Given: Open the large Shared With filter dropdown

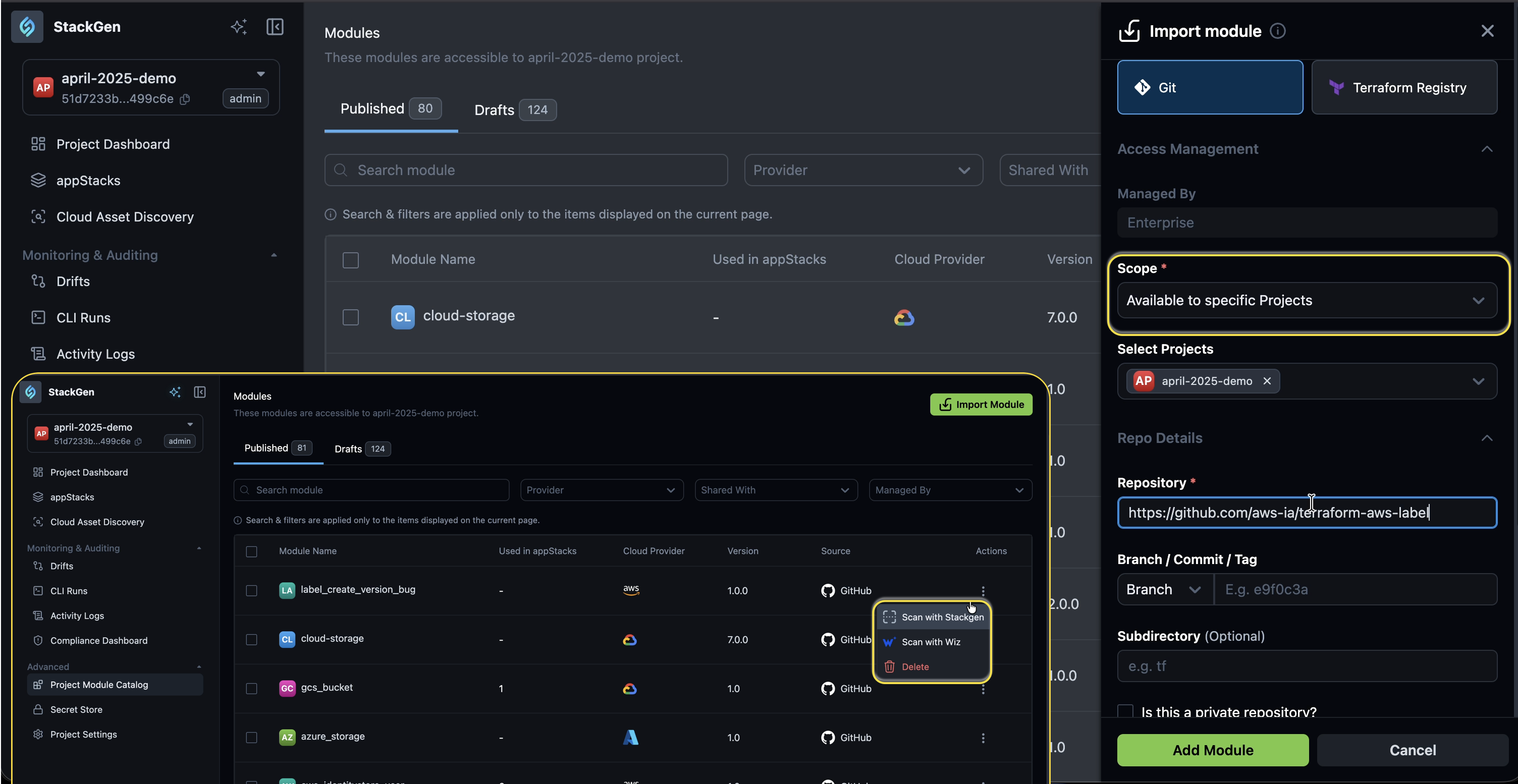Looking at the screenshot, I should (1050, 170).
